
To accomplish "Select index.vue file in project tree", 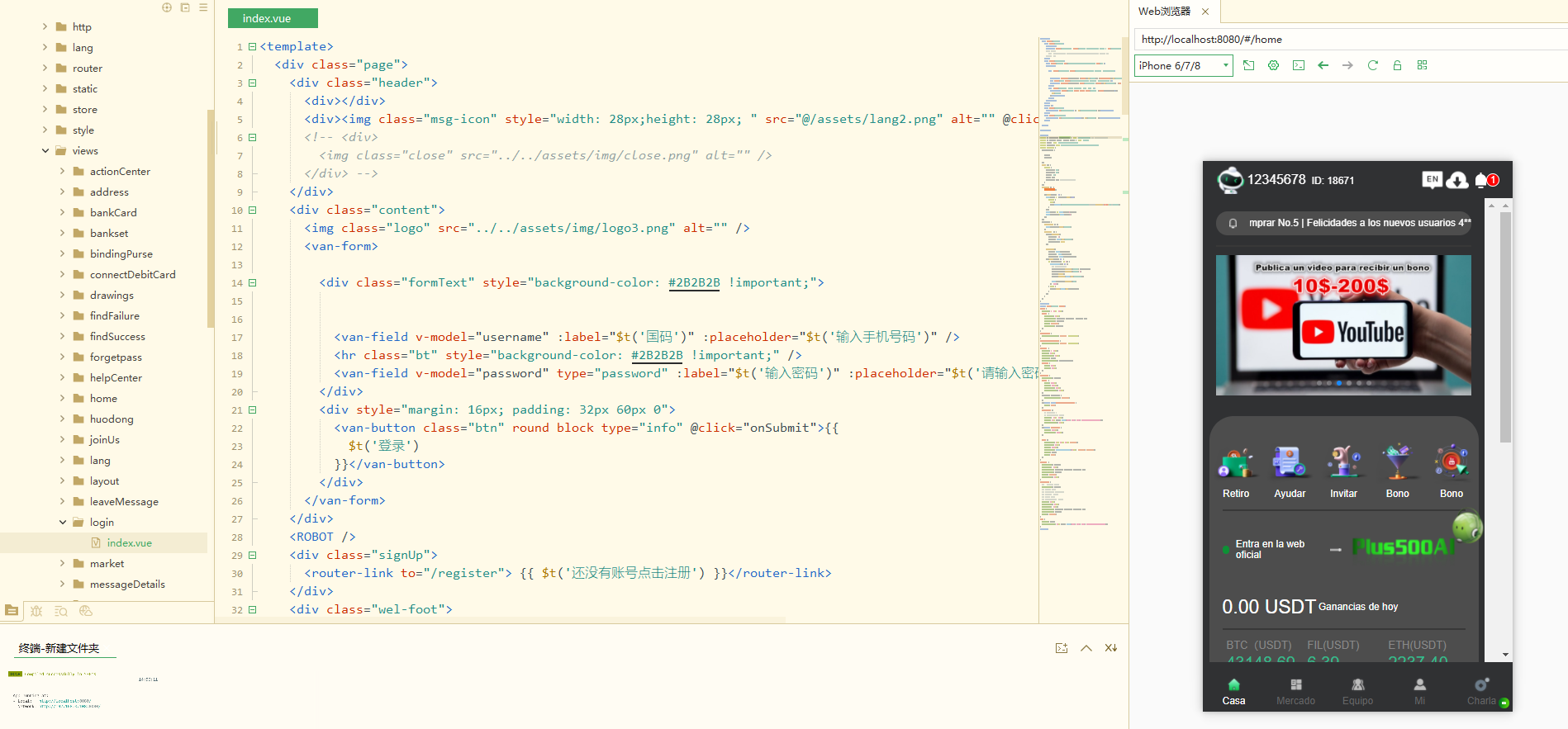I will point(129,543).
